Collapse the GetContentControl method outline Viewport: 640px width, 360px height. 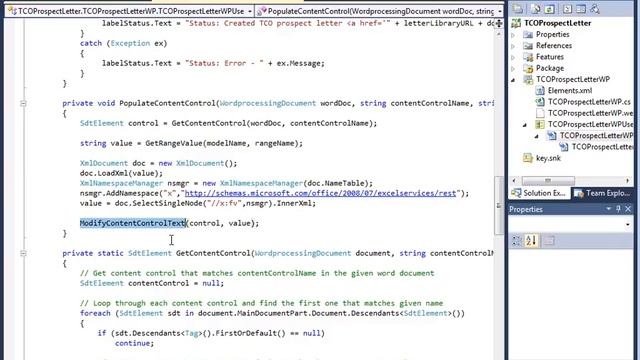(x=23, y=253)
